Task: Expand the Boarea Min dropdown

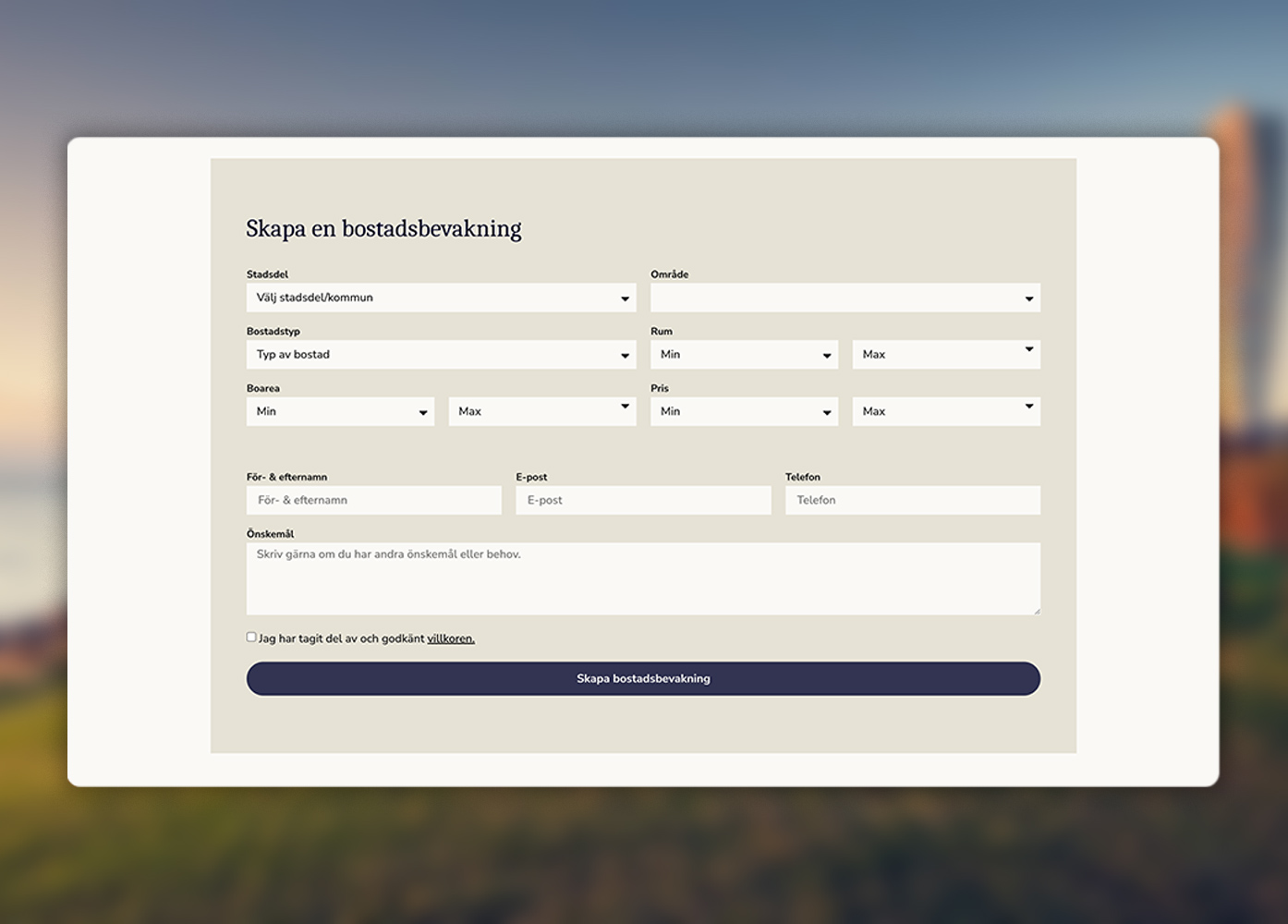Action: [x=339, y=411]
